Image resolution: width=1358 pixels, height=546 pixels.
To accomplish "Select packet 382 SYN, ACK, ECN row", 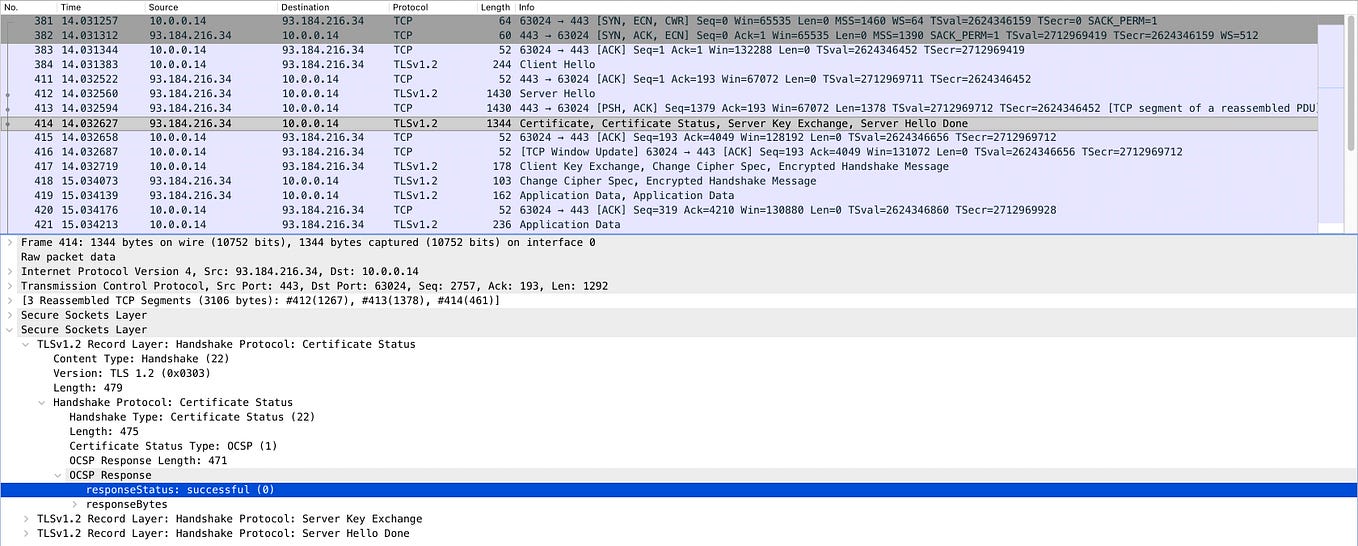I will click(660, 35).
